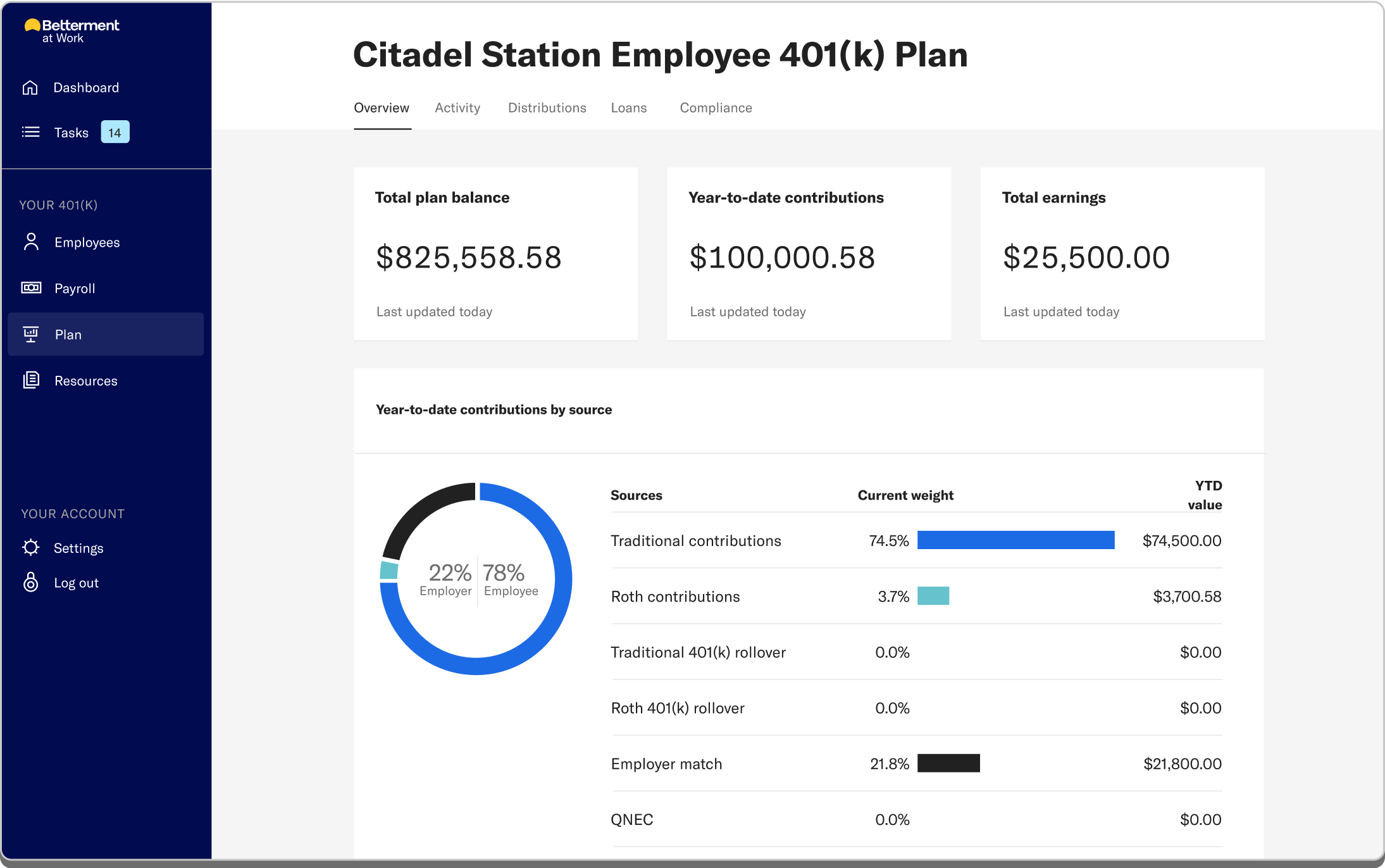Screen dimensions: 1385x868
Task: Open the Loans section tab
Action: pyautogui.click(x=628, y=108)
